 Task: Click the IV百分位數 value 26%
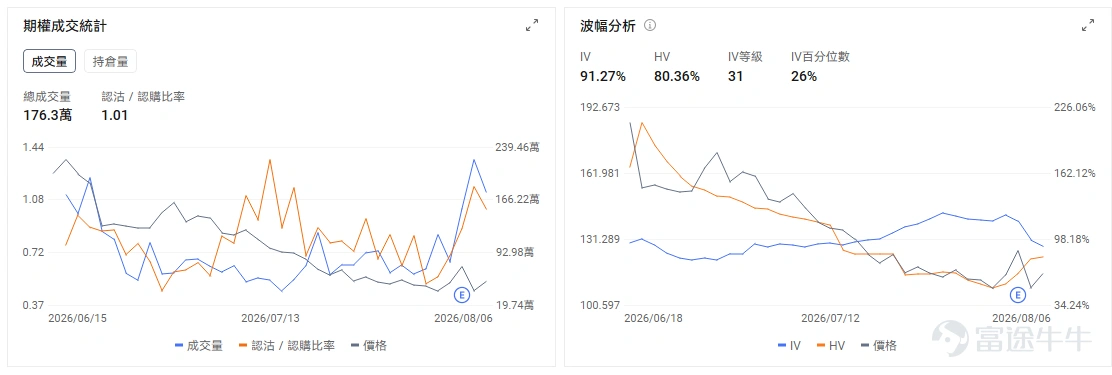coord(804,76)
